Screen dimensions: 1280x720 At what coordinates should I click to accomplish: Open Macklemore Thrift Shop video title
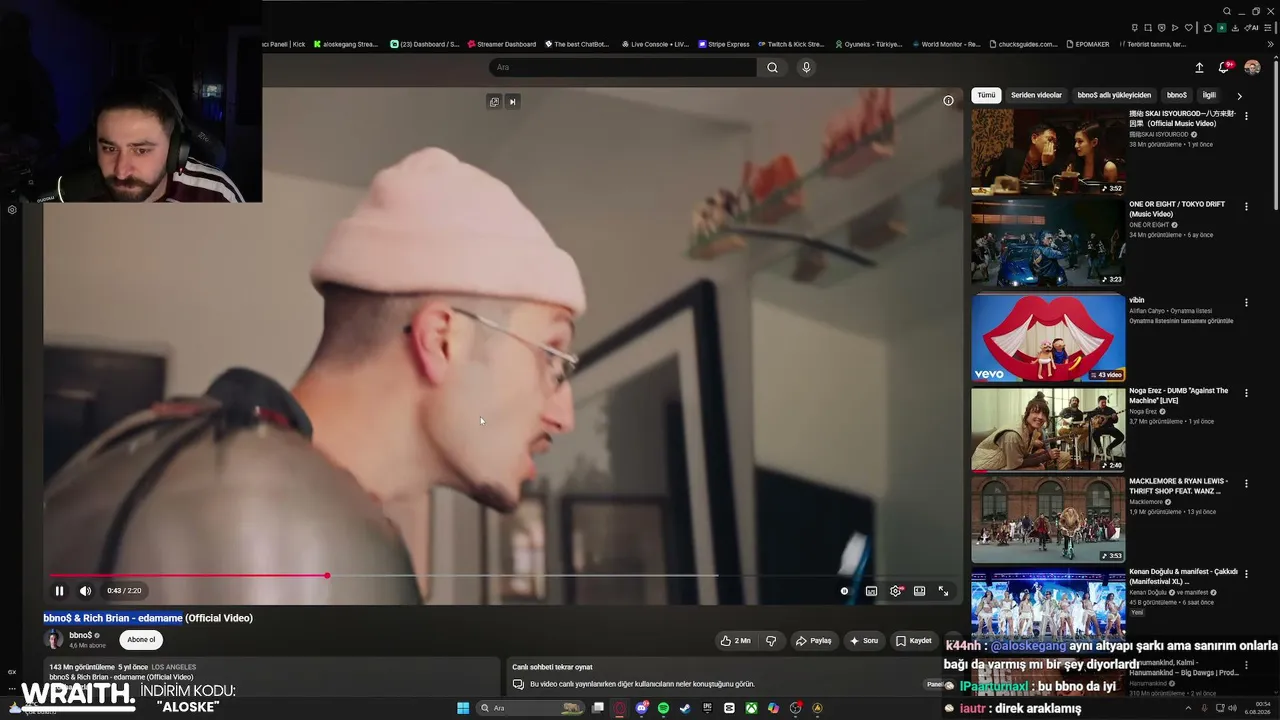[1178, 486]
